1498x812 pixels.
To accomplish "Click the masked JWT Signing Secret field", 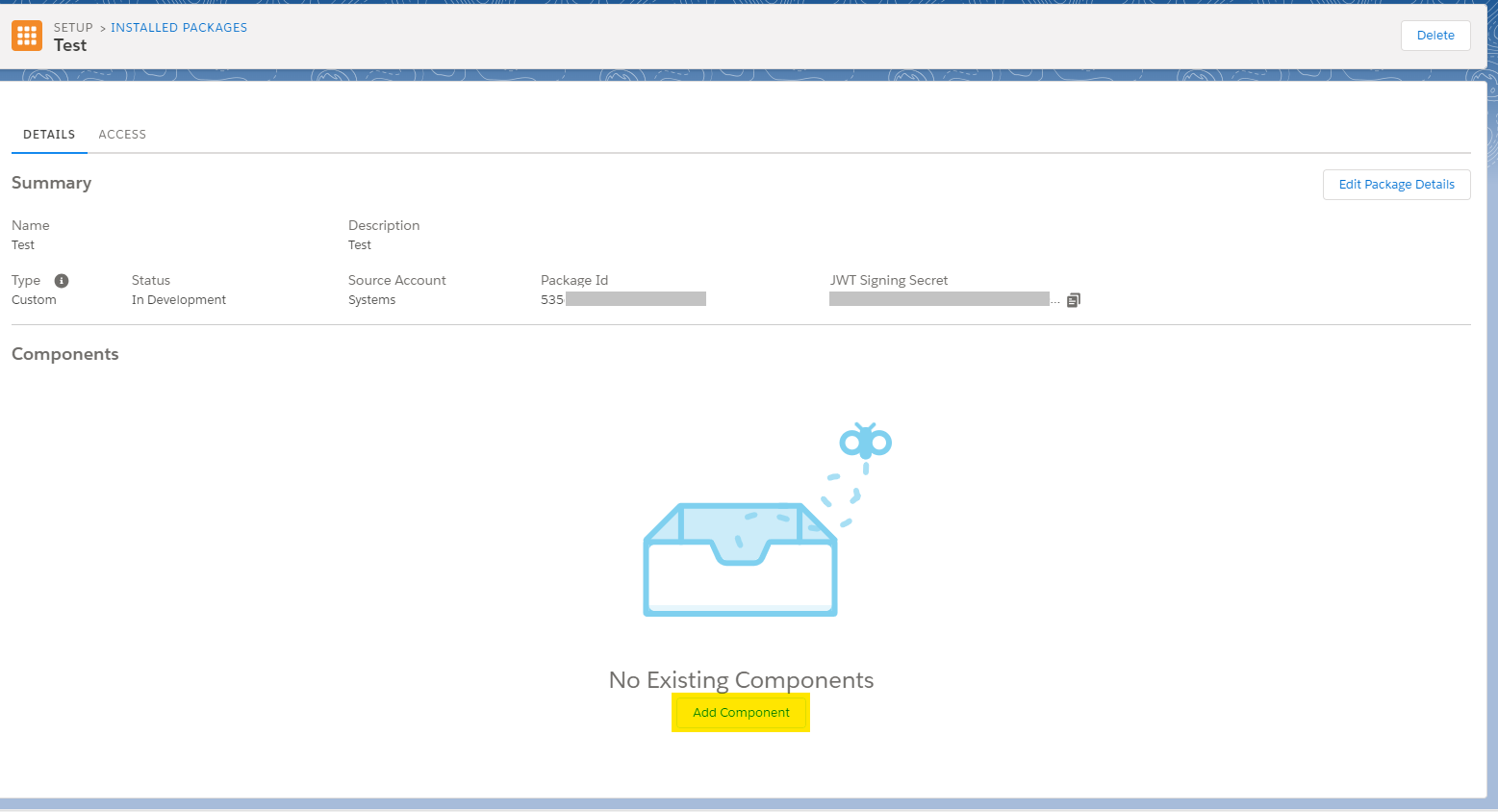I will (938, 298).
